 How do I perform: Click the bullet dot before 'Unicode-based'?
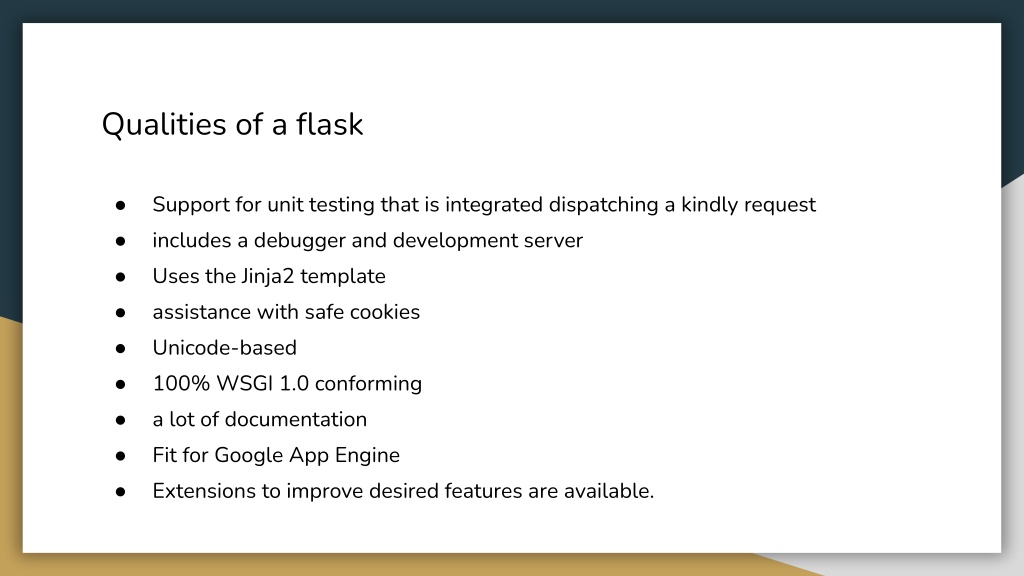(120, 349)
